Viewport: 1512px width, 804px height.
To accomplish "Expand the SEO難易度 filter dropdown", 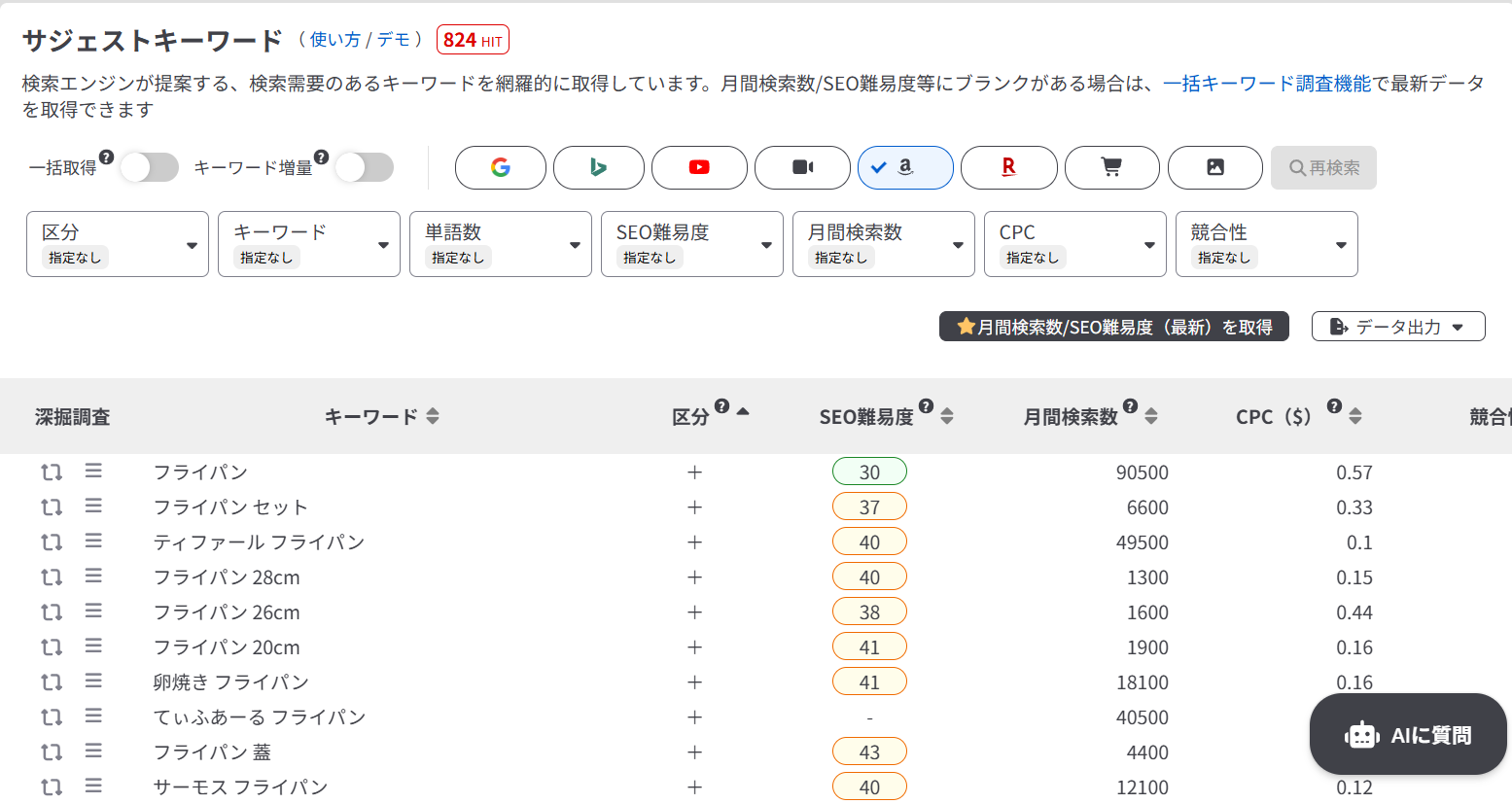I will tap(691, 244).
